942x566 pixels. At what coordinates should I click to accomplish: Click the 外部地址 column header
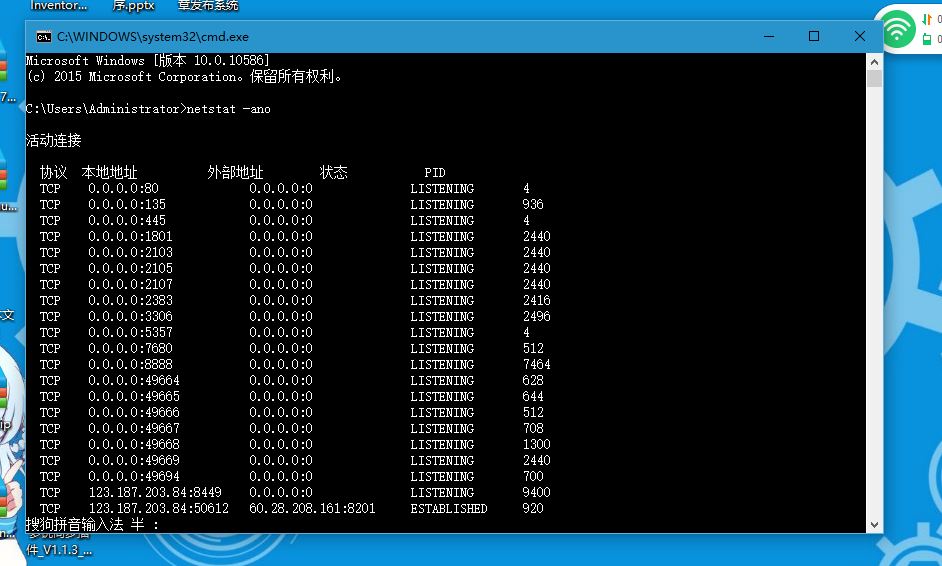pyautogui.click(x=235, y=172)
